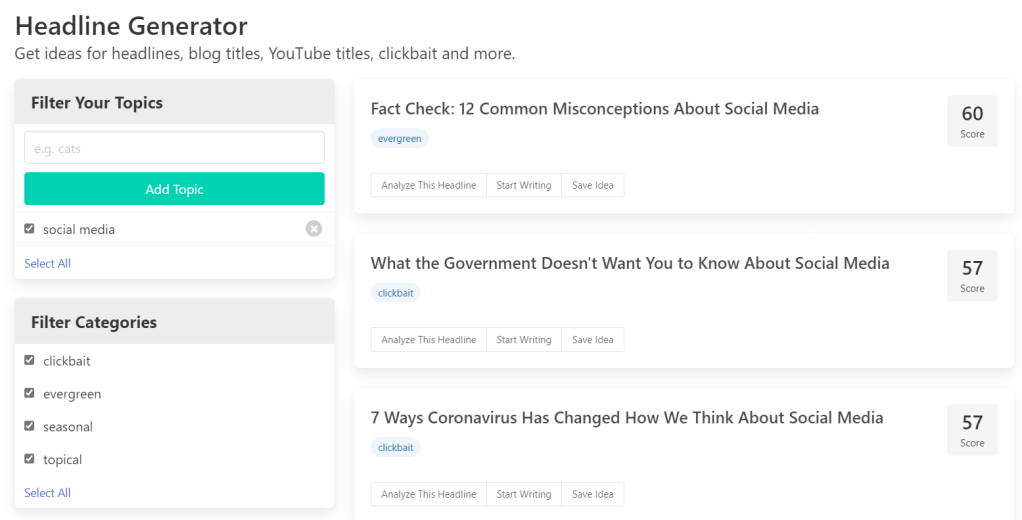Disable the seasonal category filter
1022x520 pixels.
pyautogui.click(x=29, y=426)
